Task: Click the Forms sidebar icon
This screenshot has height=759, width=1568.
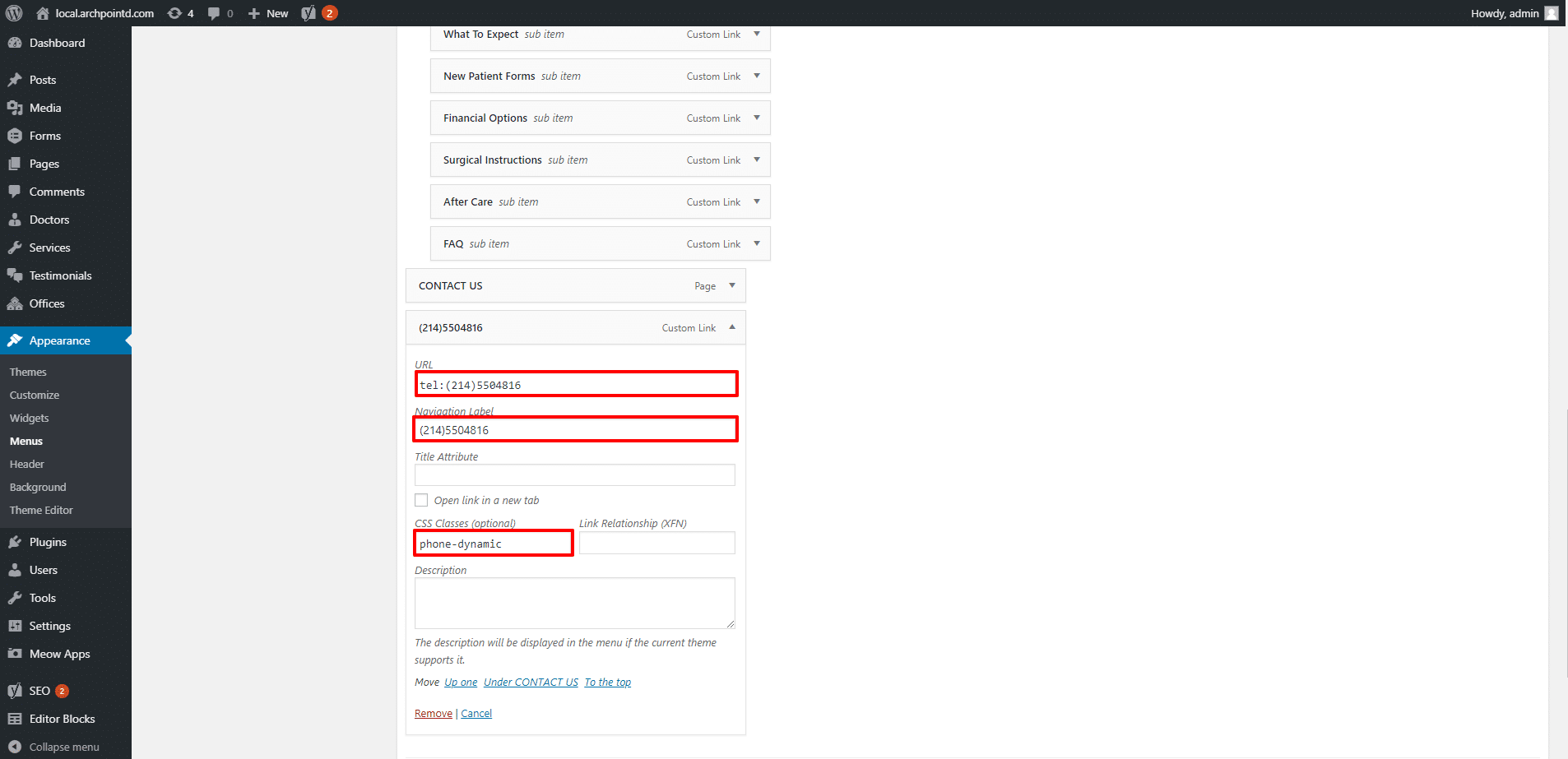Action: 15,136
